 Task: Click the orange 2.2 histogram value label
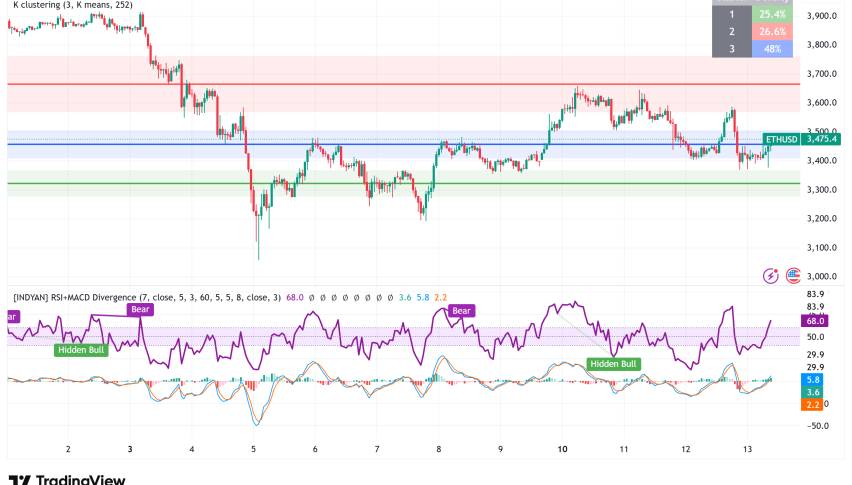click(815, 404)
